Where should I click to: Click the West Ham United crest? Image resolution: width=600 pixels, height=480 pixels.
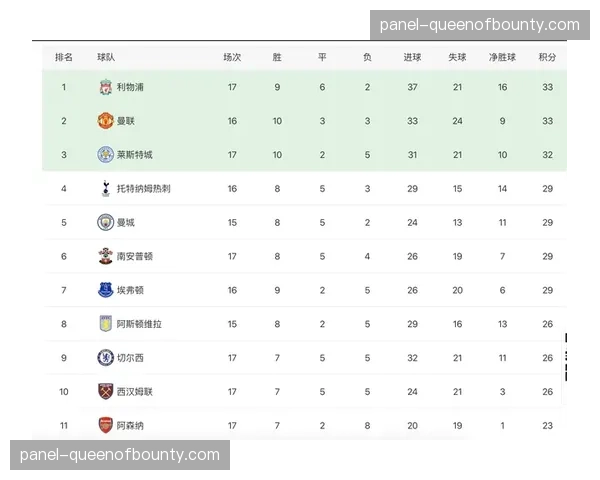point(105,391)
